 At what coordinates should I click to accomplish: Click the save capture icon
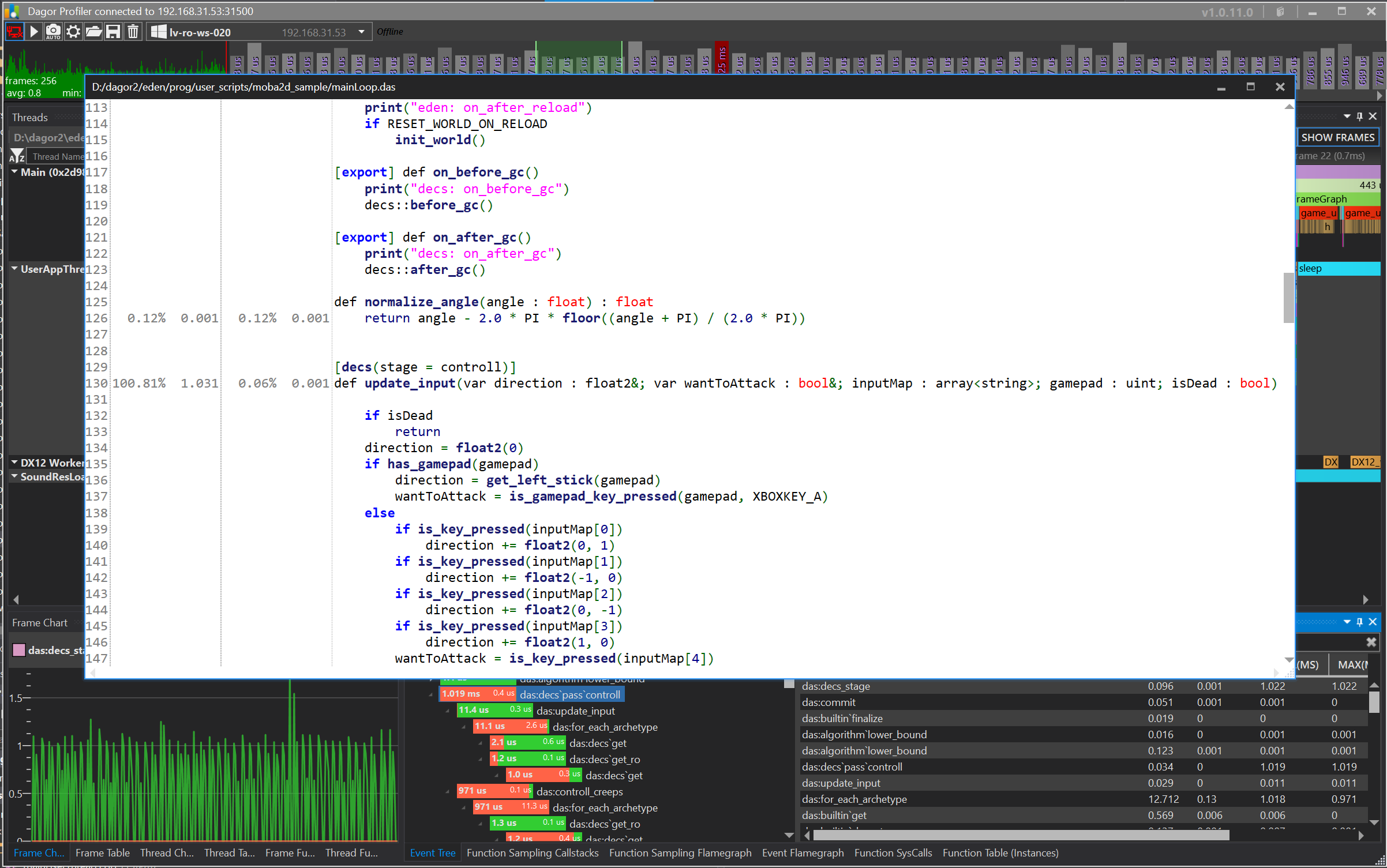pyautogui.click(x=113, y=32)
